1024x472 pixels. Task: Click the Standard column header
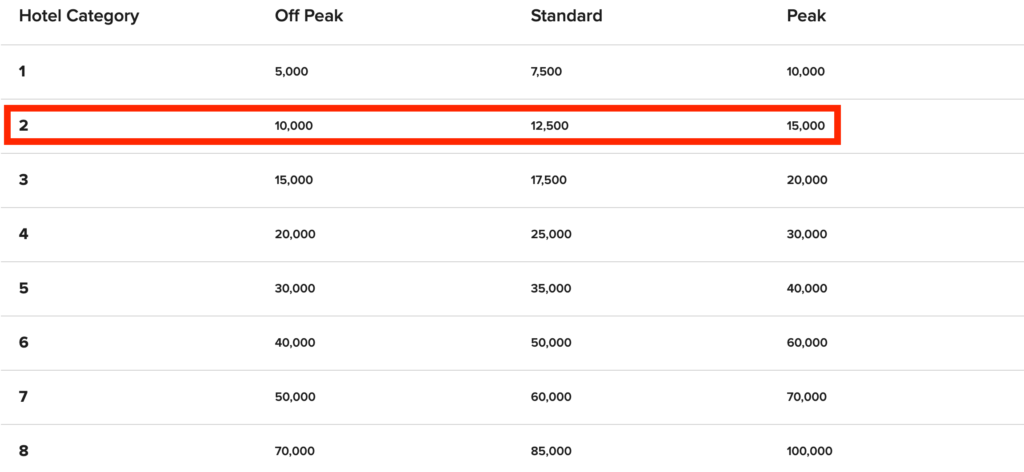coord(567,16)
